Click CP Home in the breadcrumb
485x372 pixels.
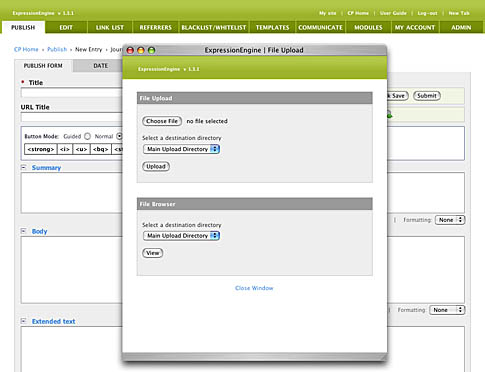(x=26, y=49)
